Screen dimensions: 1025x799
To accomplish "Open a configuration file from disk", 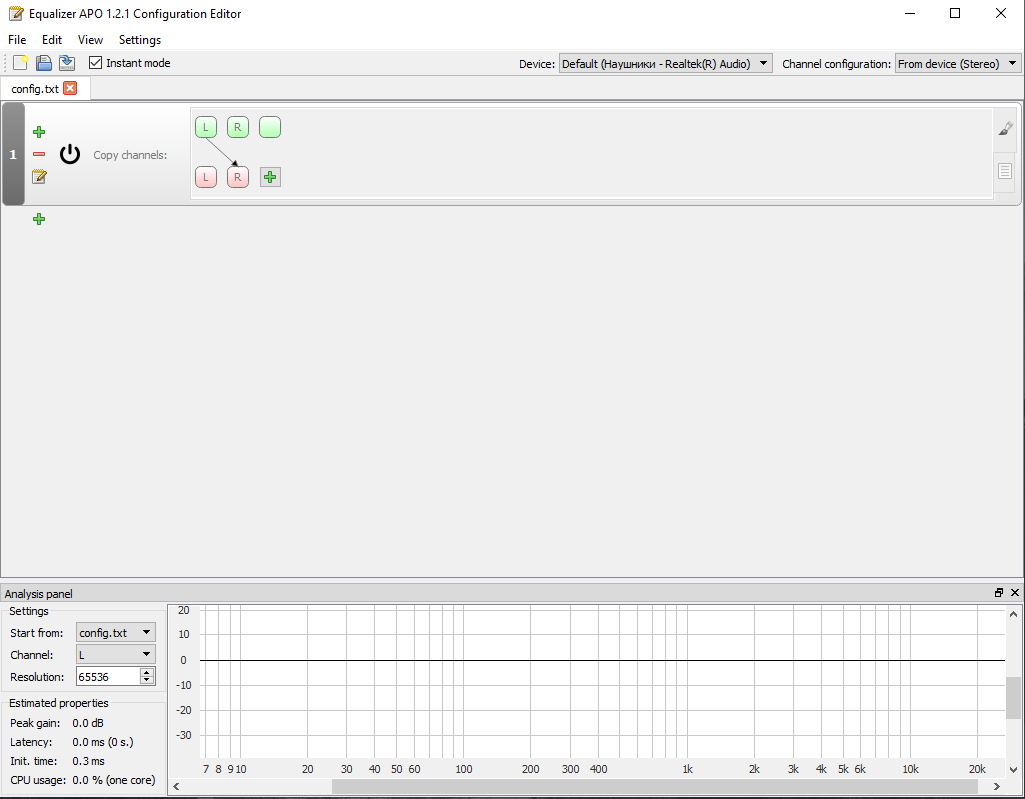I will [44, 63].
